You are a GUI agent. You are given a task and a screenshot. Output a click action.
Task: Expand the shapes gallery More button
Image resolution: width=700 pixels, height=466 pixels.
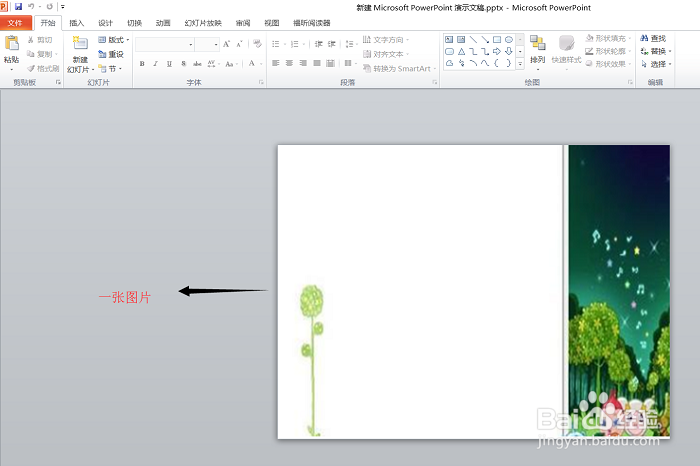520,64
